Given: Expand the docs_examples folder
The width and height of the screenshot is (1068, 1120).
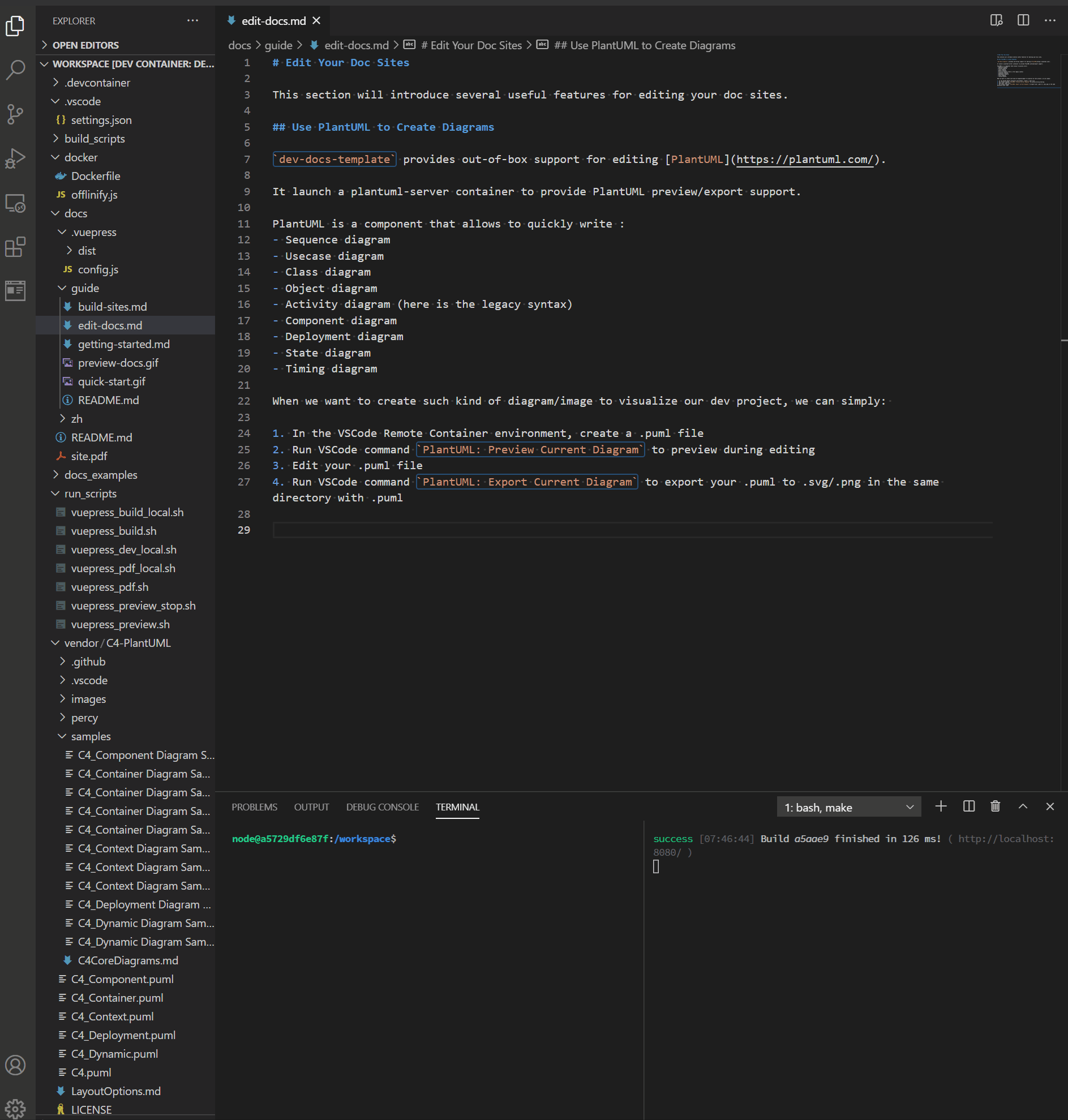Looking at the screenshot, I should coord(100,475).
